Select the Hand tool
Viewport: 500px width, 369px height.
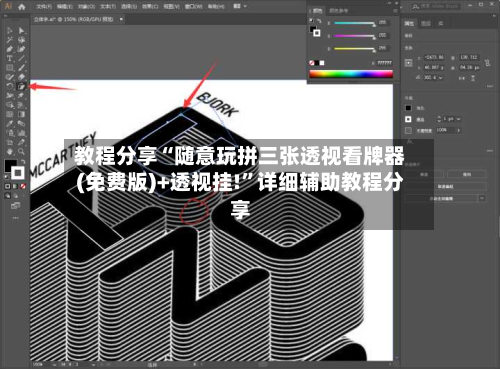9,152
